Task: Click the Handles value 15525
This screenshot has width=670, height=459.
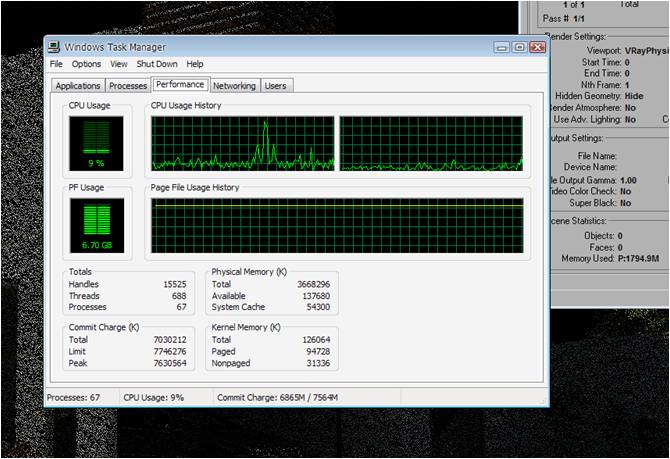Action: point(175,284)
